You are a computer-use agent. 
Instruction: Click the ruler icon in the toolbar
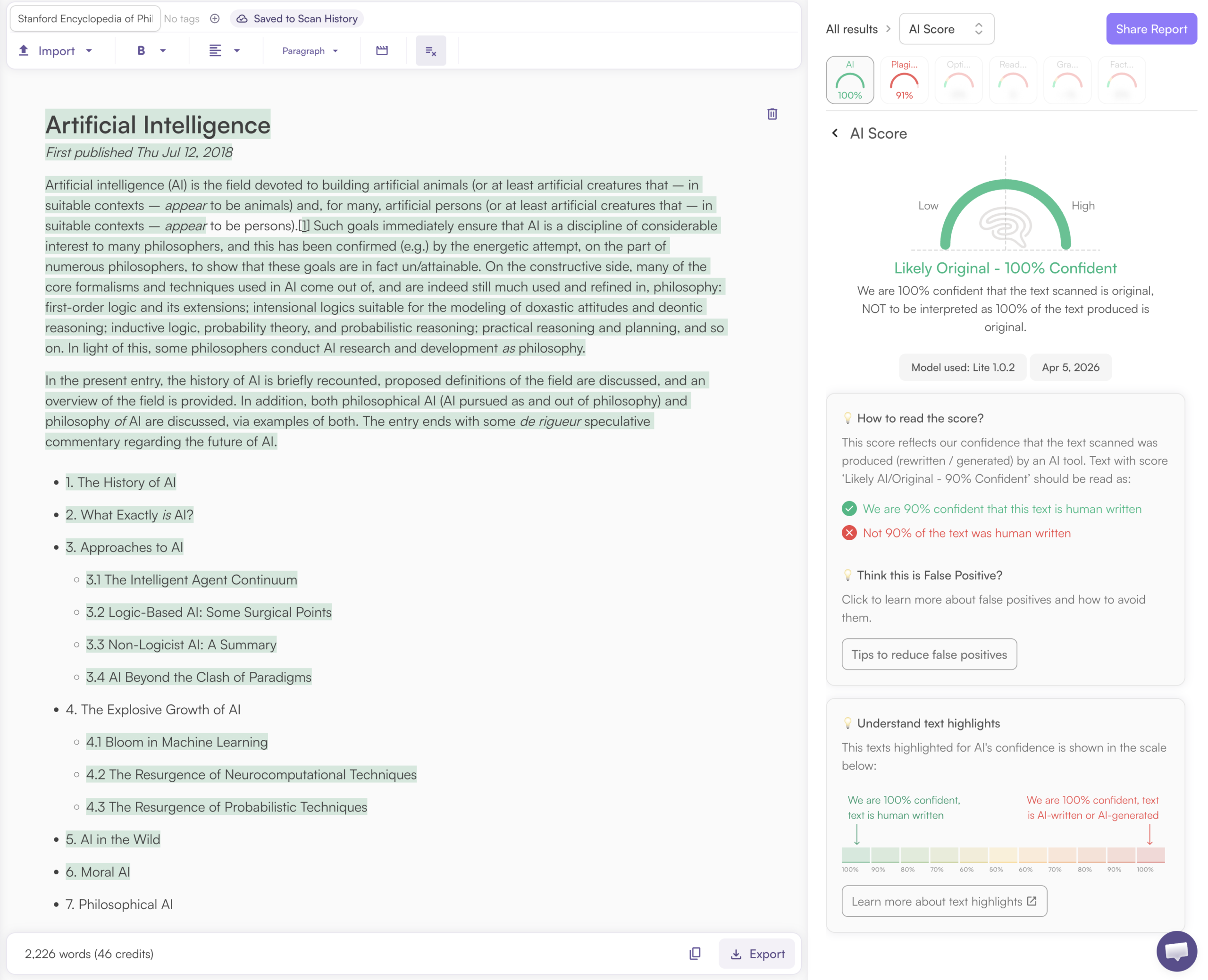coord(382,51)
